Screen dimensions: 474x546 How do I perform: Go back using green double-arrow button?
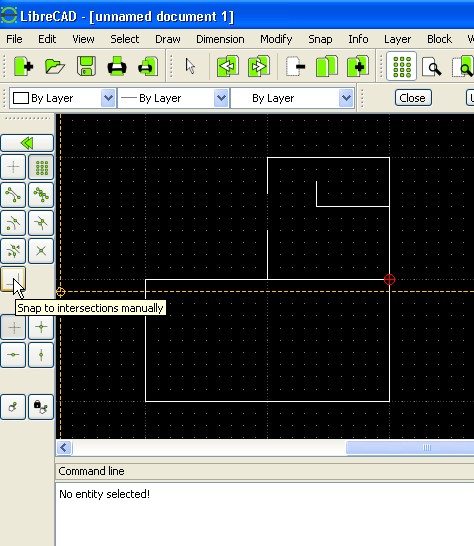pyautogui.click(x=27, y=143)
